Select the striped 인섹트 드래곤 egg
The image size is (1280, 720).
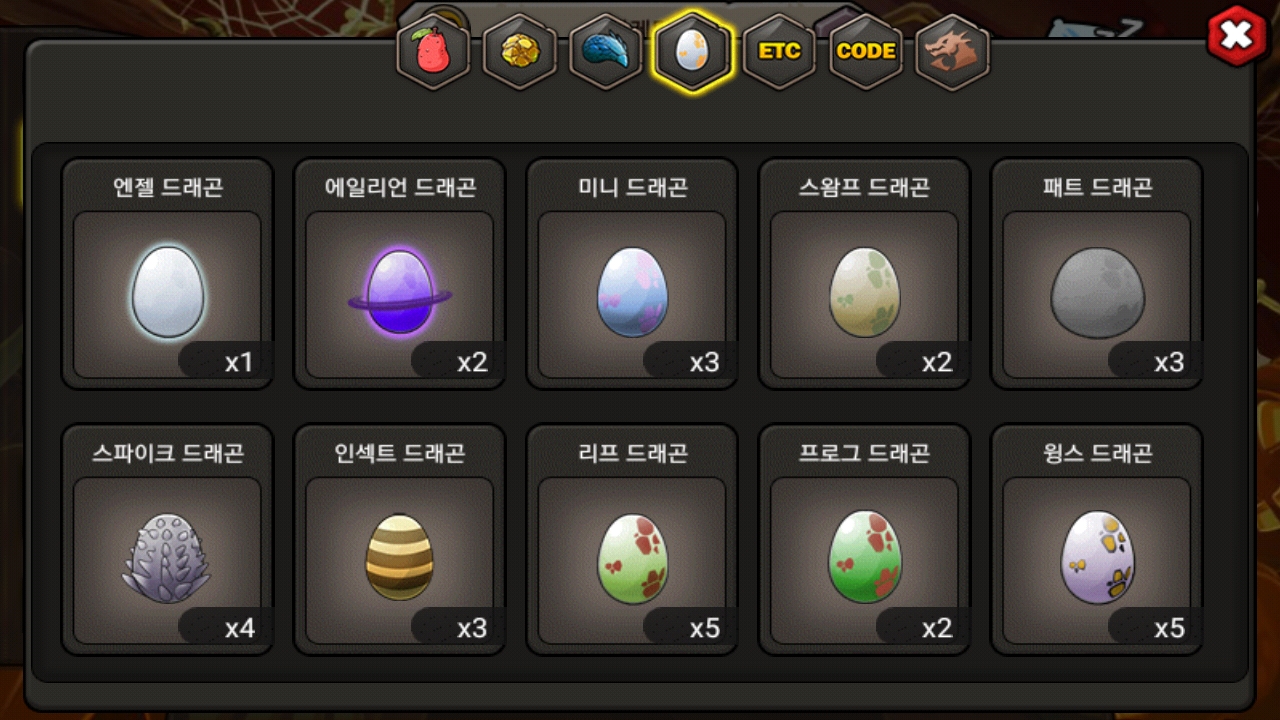click(x=400, y=558)
